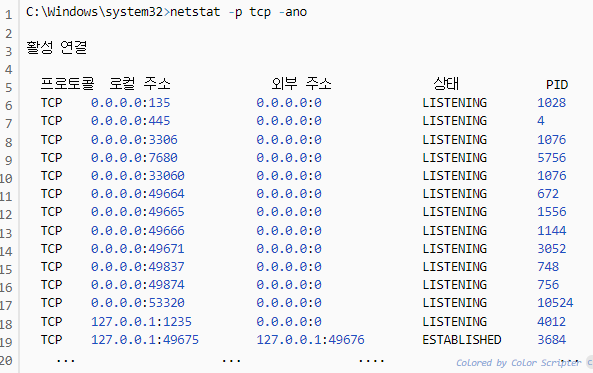Select column header "외부 주소"
The height and width of the screenshot is (373, 593).
301,83
